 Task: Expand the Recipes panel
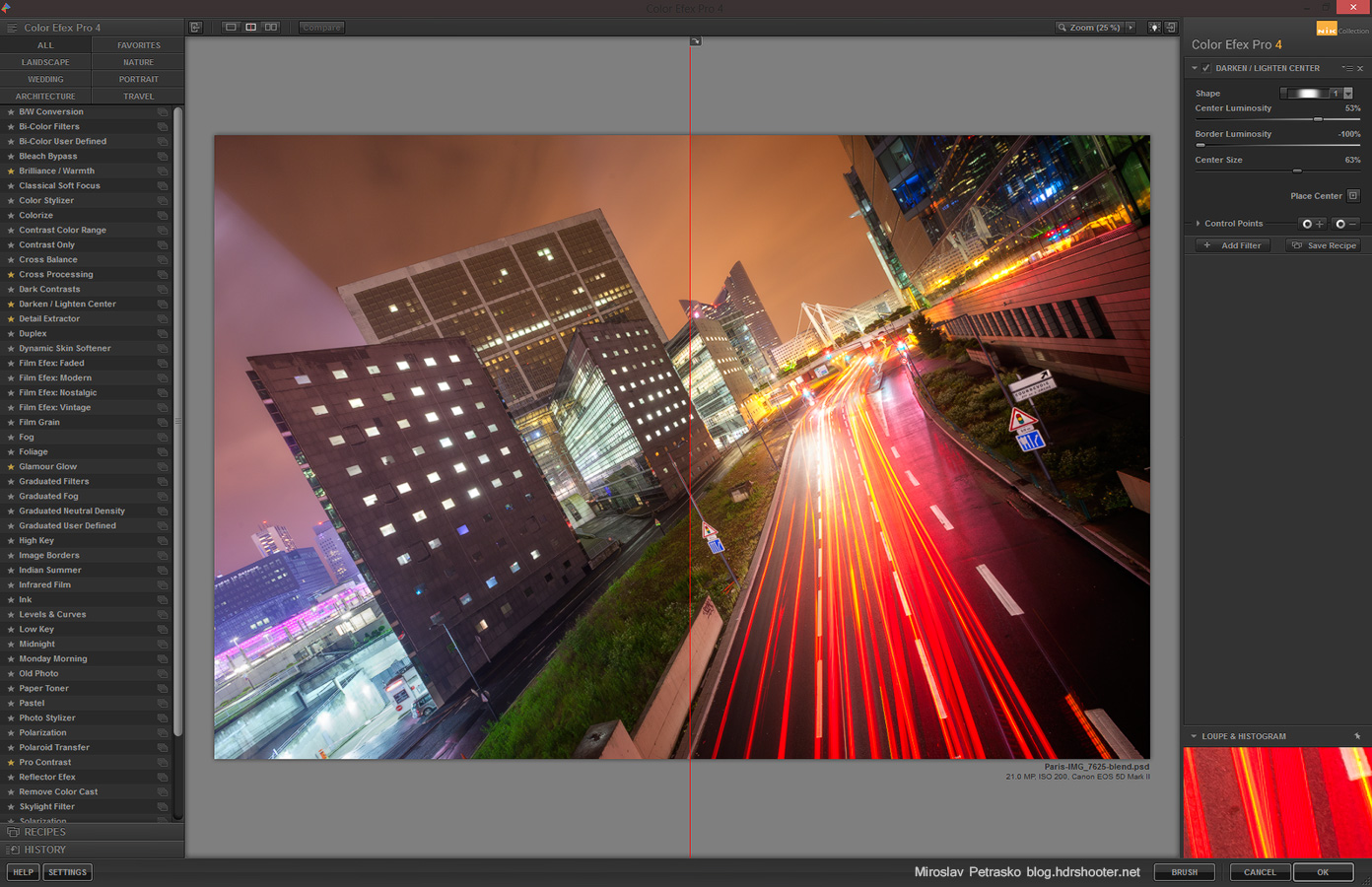(x=92, y=833)
